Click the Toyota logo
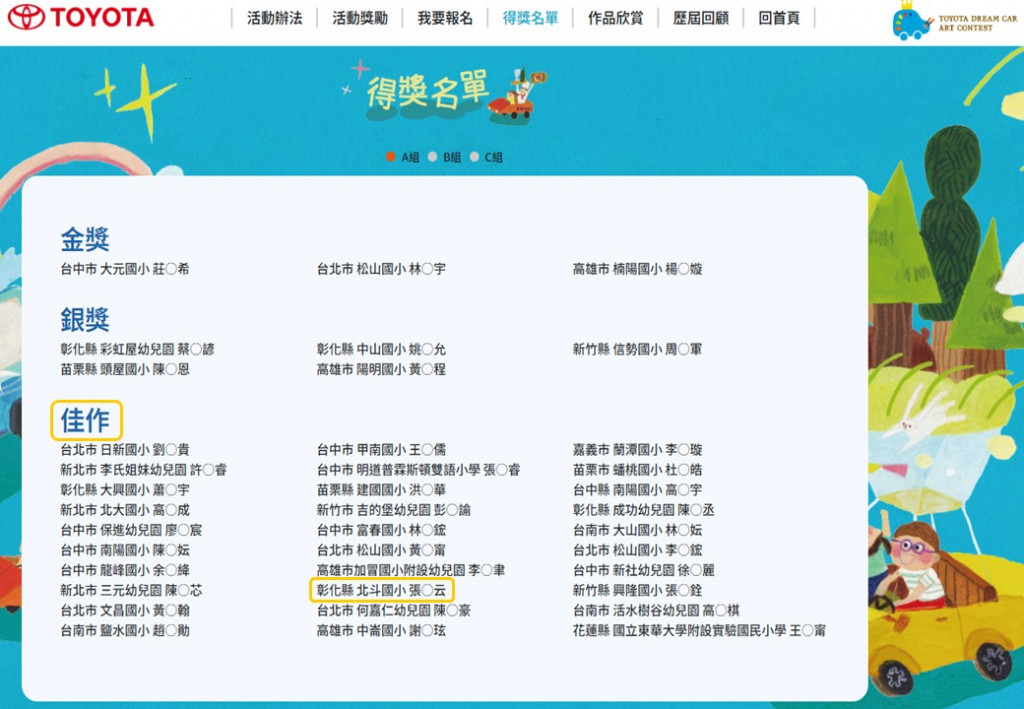 tap(81, 17)
